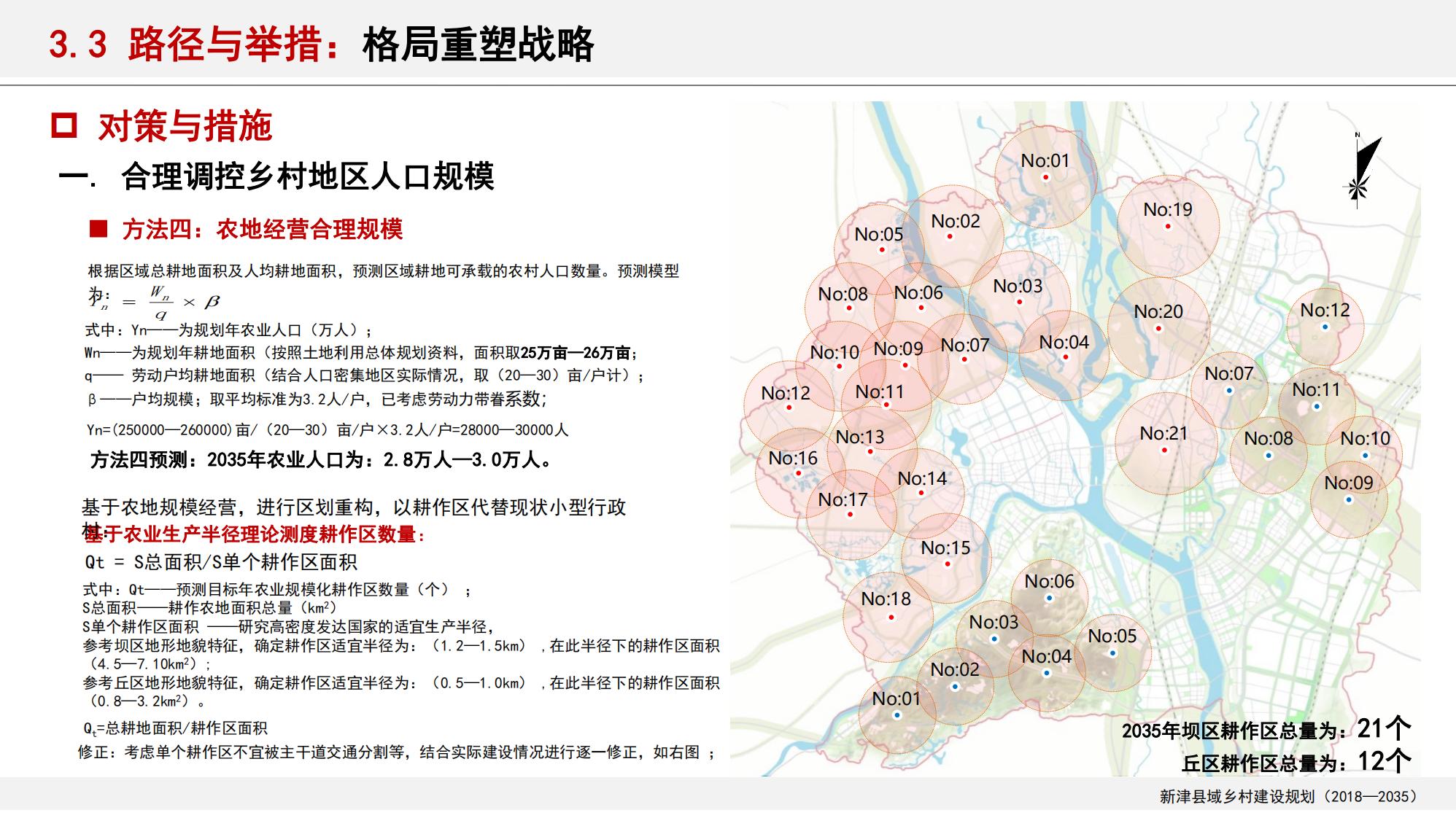Click subtitle 合理调控乡村地区人口规模
Image resolution: width=1456 pixels, height=818 pixels.
click(x=308, y=176)
